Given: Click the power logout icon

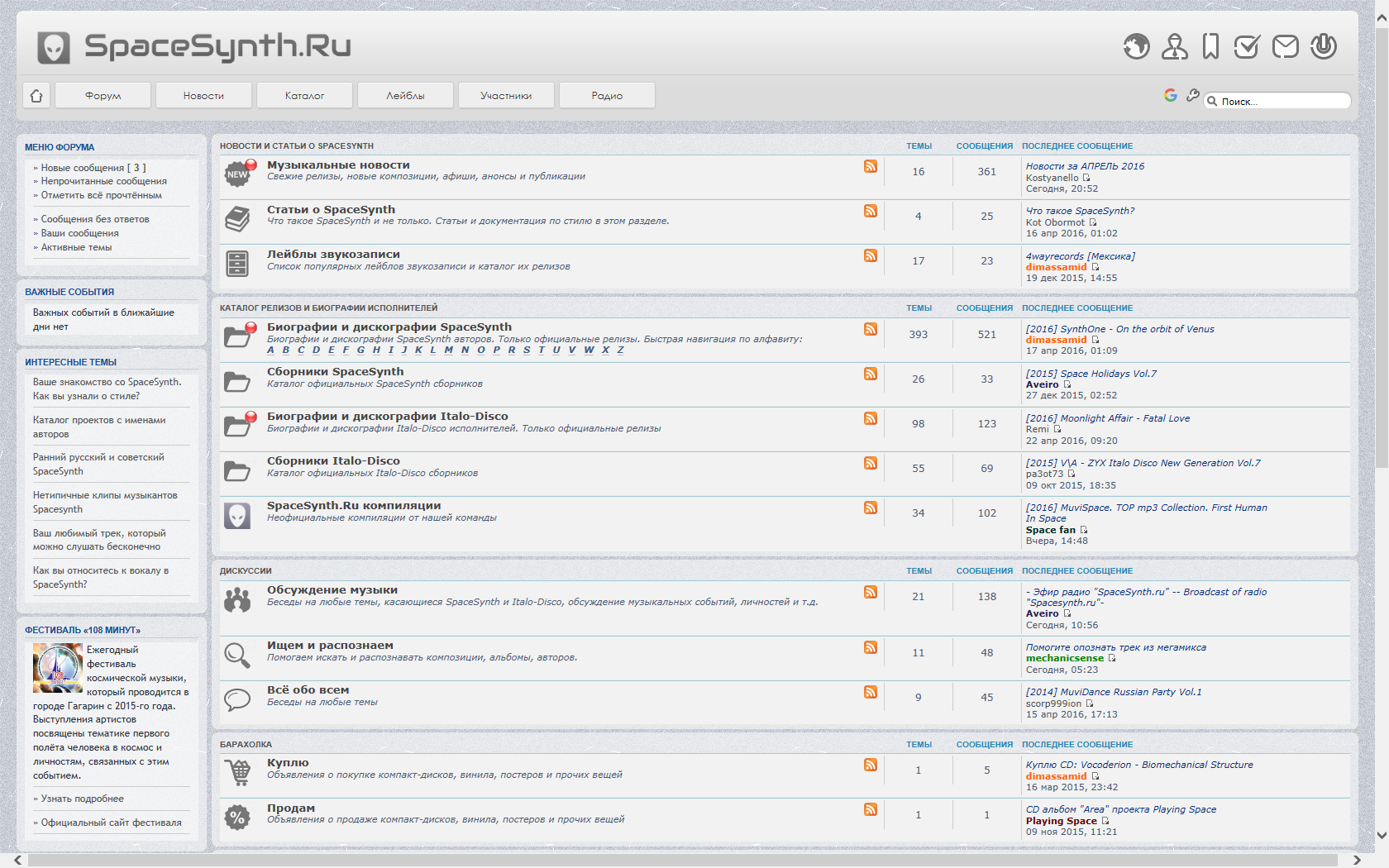Looking at the screenshot, I should point(1323,46).
